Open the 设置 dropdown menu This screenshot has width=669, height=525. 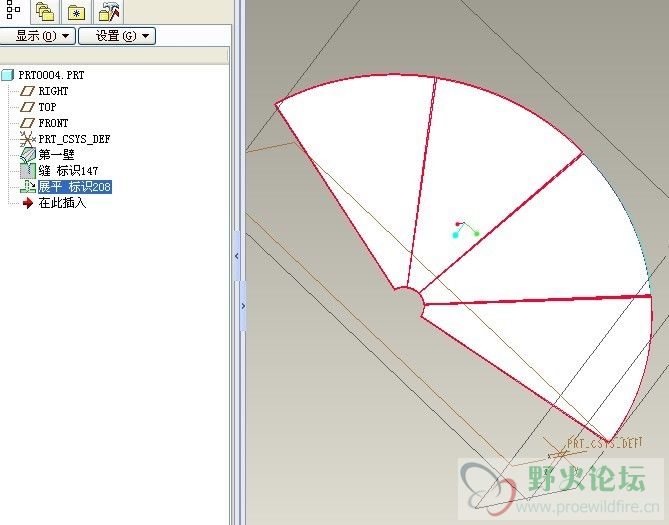[117, 36]
